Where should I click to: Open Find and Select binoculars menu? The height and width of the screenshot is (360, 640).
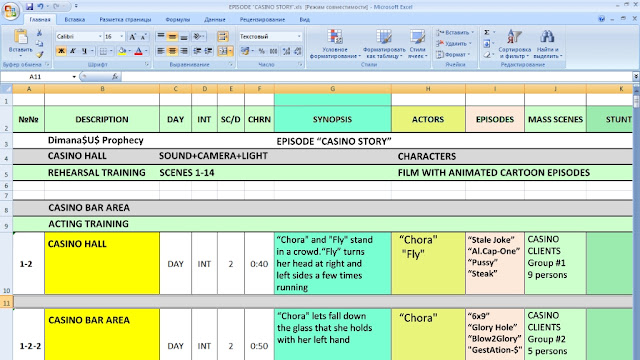(x=547, y=44)
